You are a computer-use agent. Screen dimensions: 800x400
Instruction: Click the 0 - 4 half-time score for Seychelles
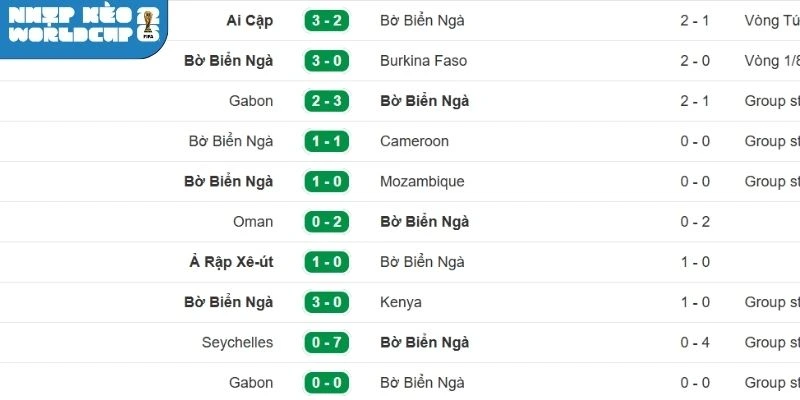(x=695, y=342)
